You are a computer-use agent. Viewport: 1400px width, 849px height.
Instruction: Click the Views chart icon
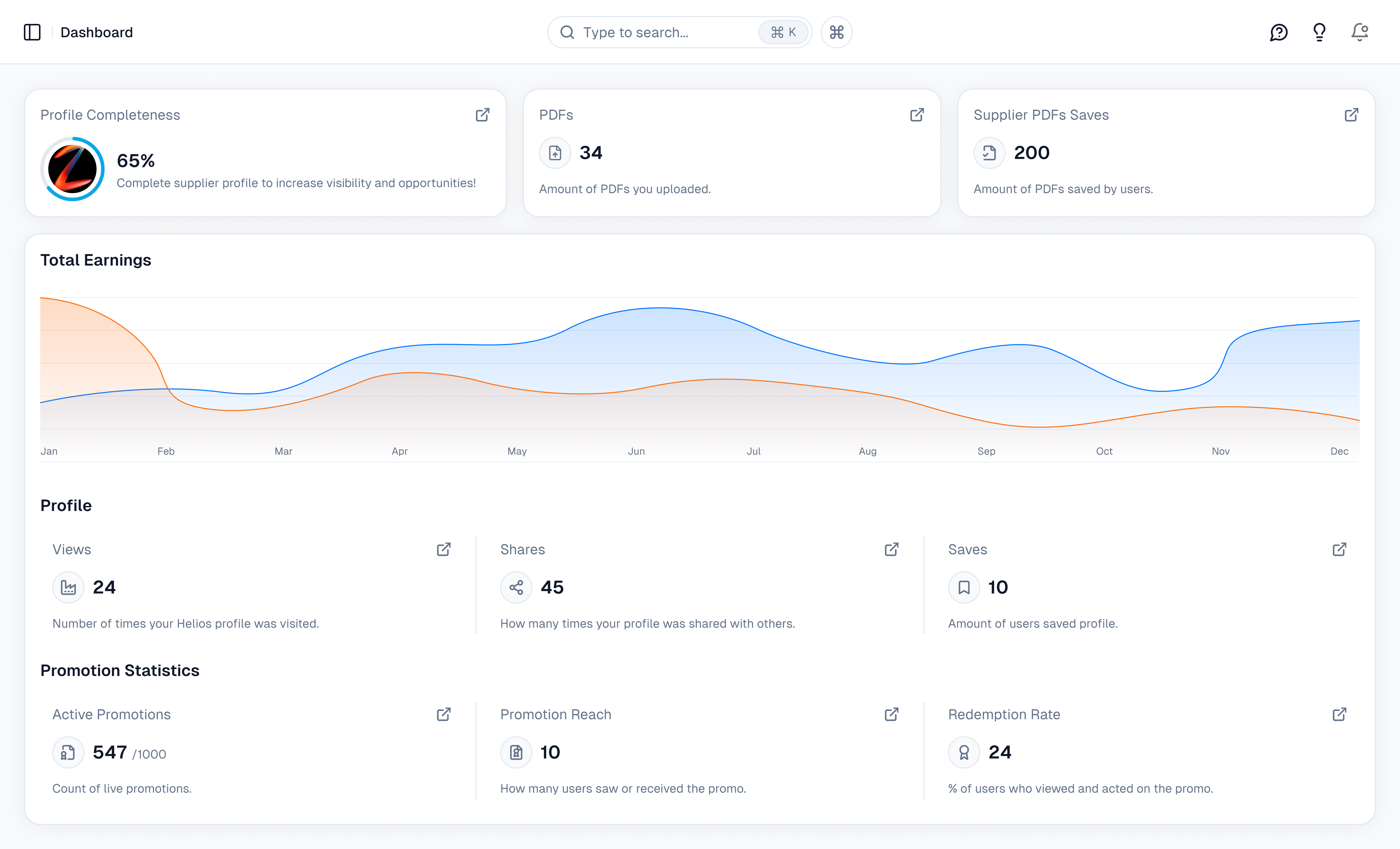pyautogui.click(x=68, y=588)
